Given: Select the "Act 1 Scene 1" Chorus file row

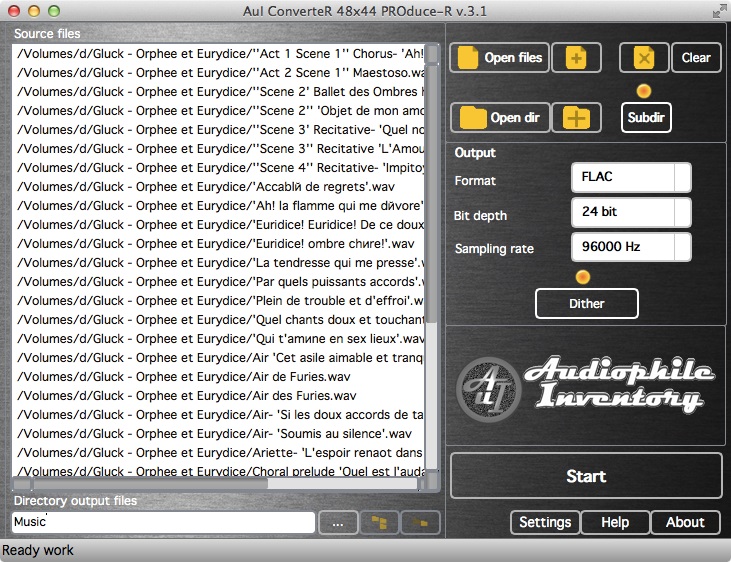Looking at the screenshot, I should point(218,54).
